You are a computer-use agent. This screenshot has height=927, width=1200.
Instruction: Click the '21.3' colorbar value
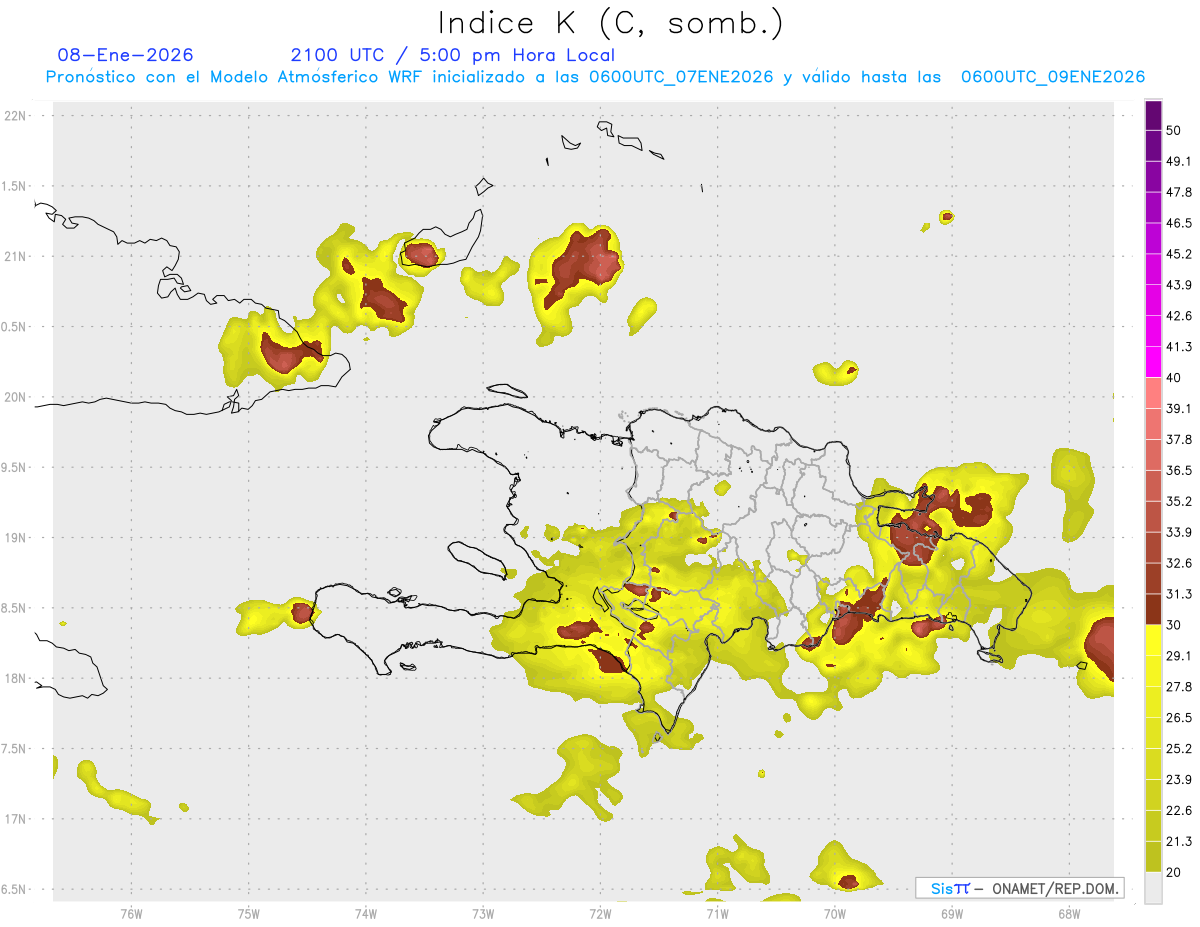click(1179, 842)
